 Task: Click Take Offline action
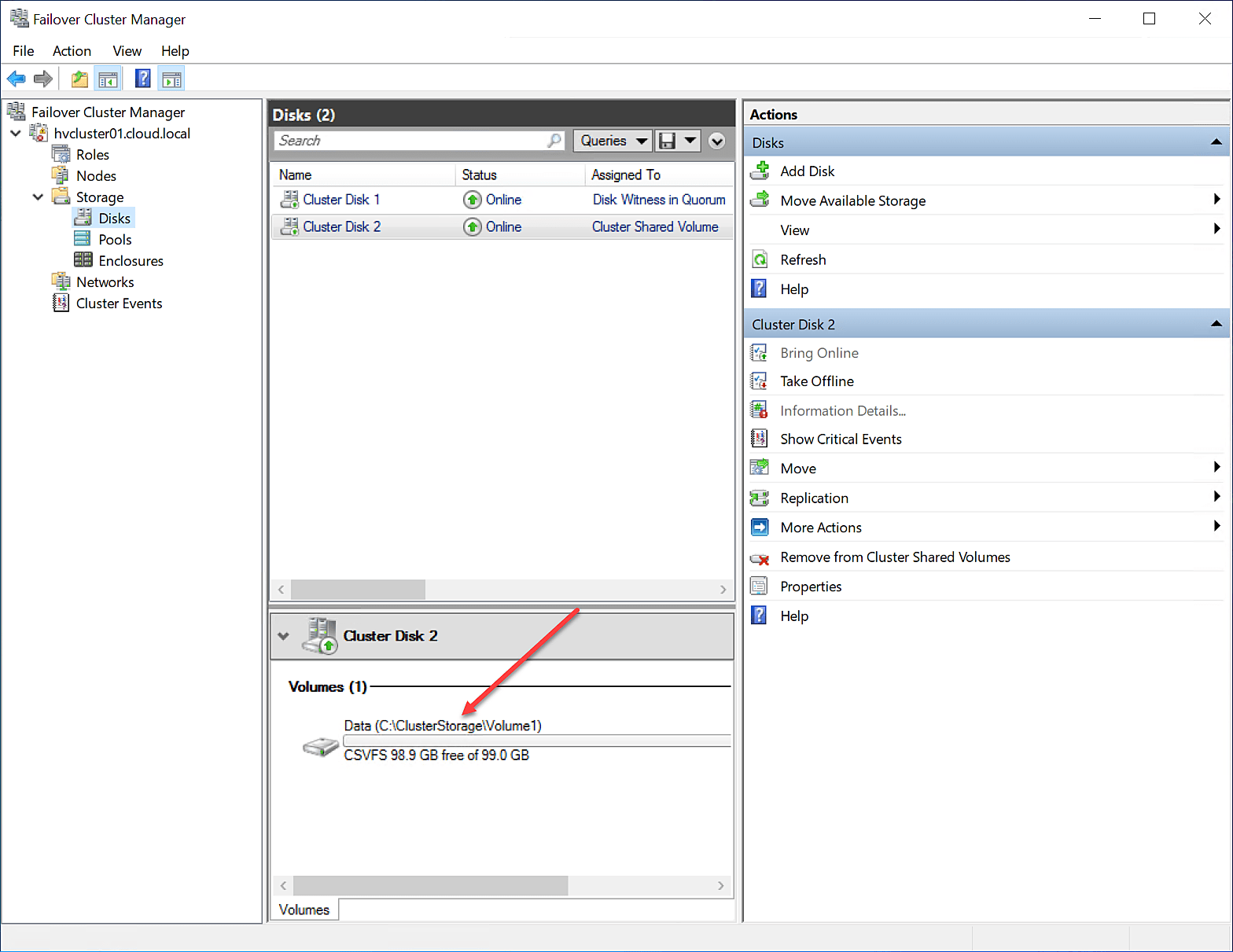(817, 381)
